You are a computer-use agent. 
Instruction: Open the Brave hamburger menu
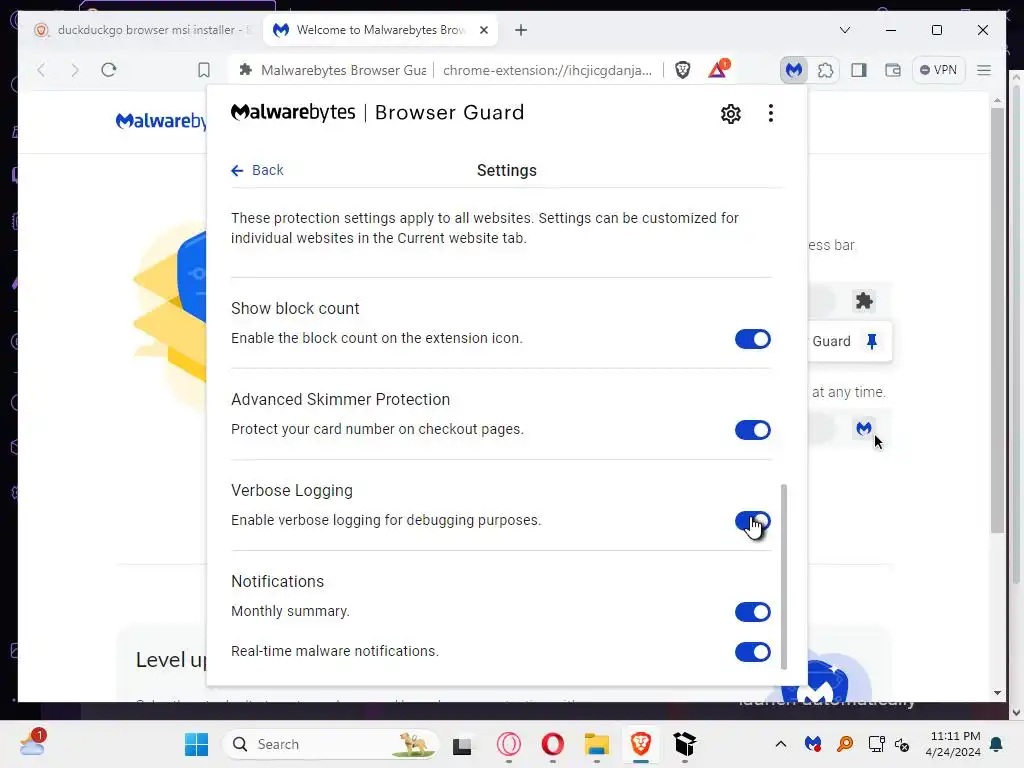pos(984,70)
